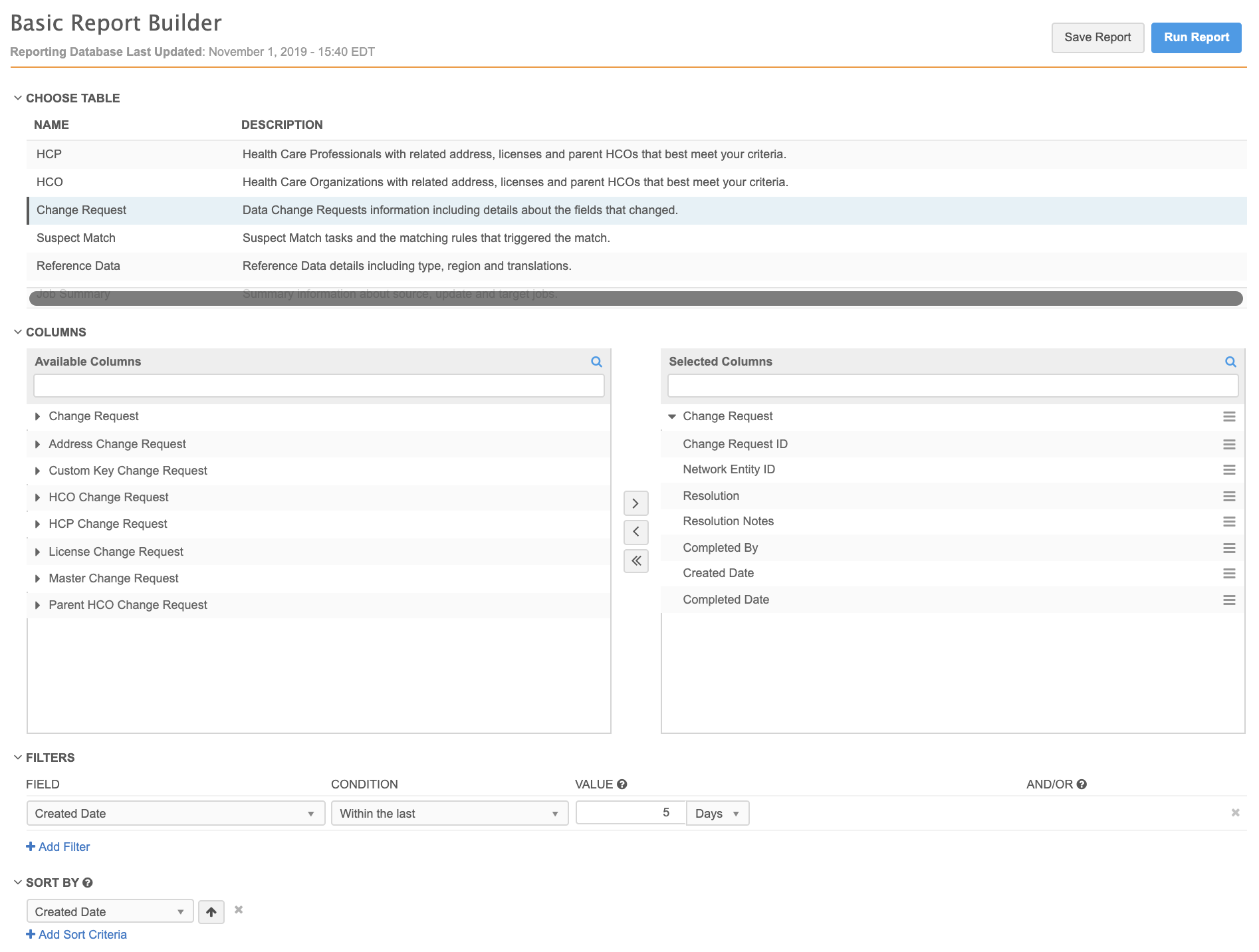
Task: Click the Available Columns search icon
Action: pos(596,362)
